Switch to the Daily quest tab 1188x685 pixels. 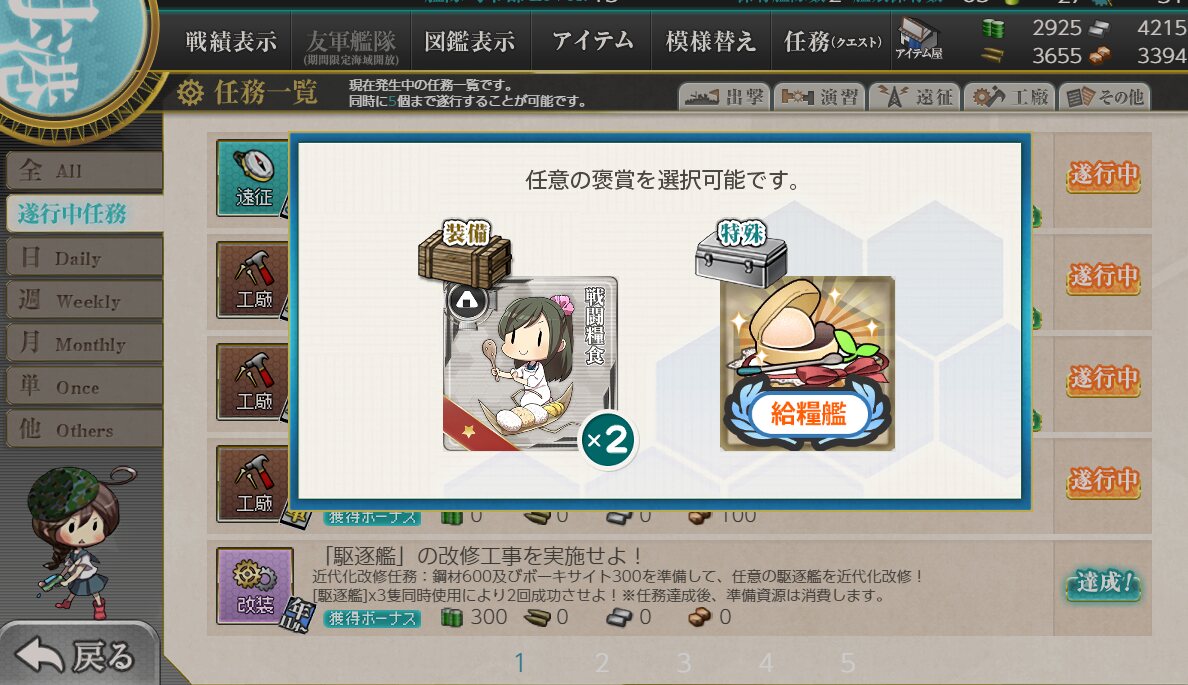click(x=84, y=258)
